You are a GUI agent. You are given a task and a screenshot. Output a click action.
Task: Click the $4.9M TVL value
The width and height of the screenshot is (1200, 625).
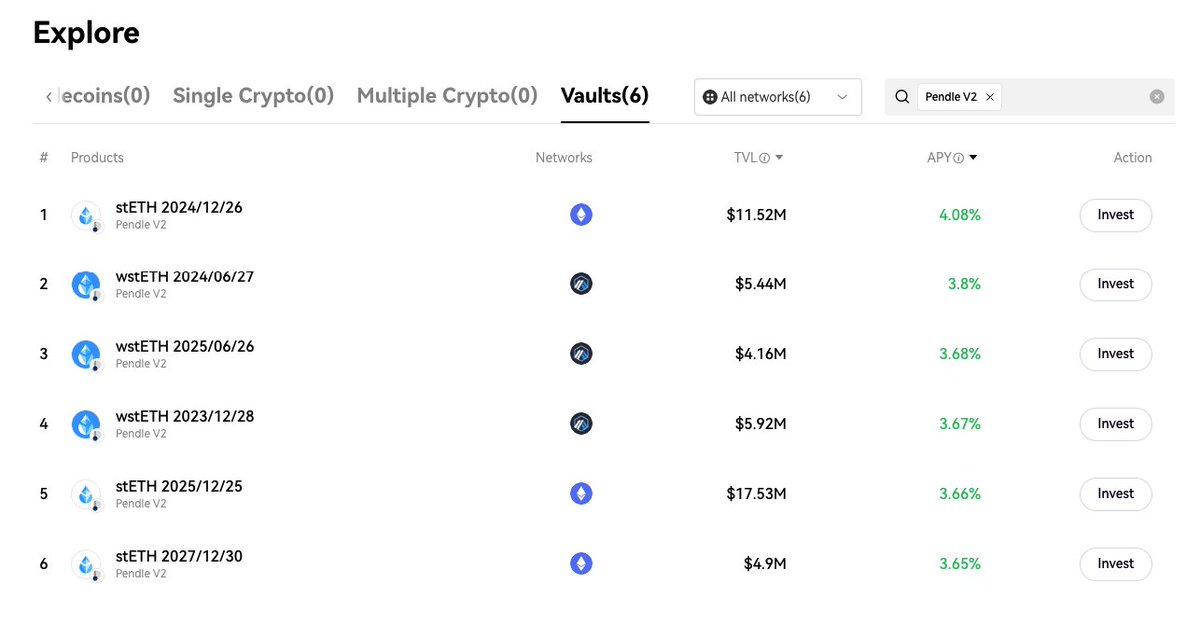(765, 564)
